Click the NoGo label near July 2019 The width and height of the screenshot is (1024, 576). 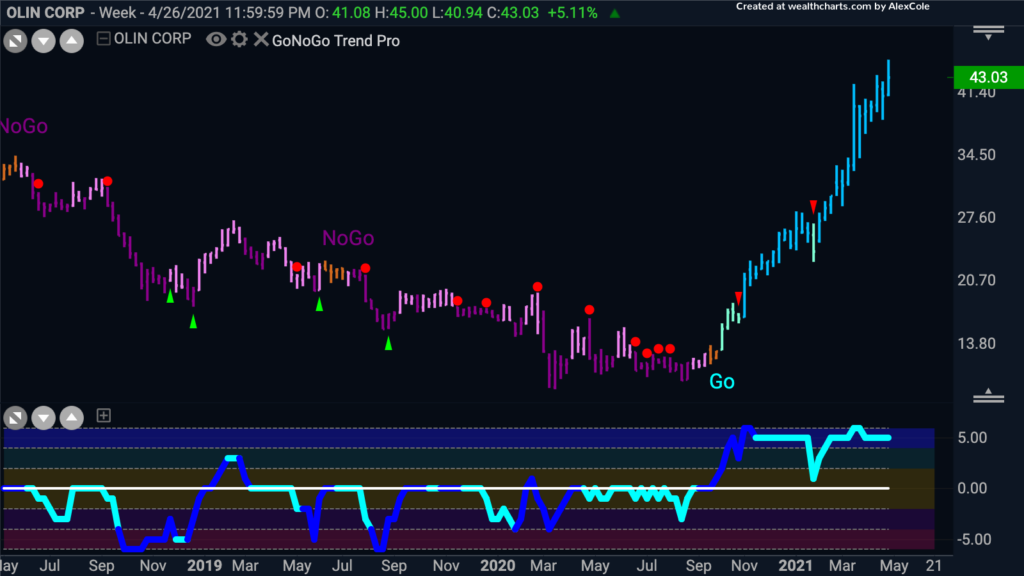[348, 238]
